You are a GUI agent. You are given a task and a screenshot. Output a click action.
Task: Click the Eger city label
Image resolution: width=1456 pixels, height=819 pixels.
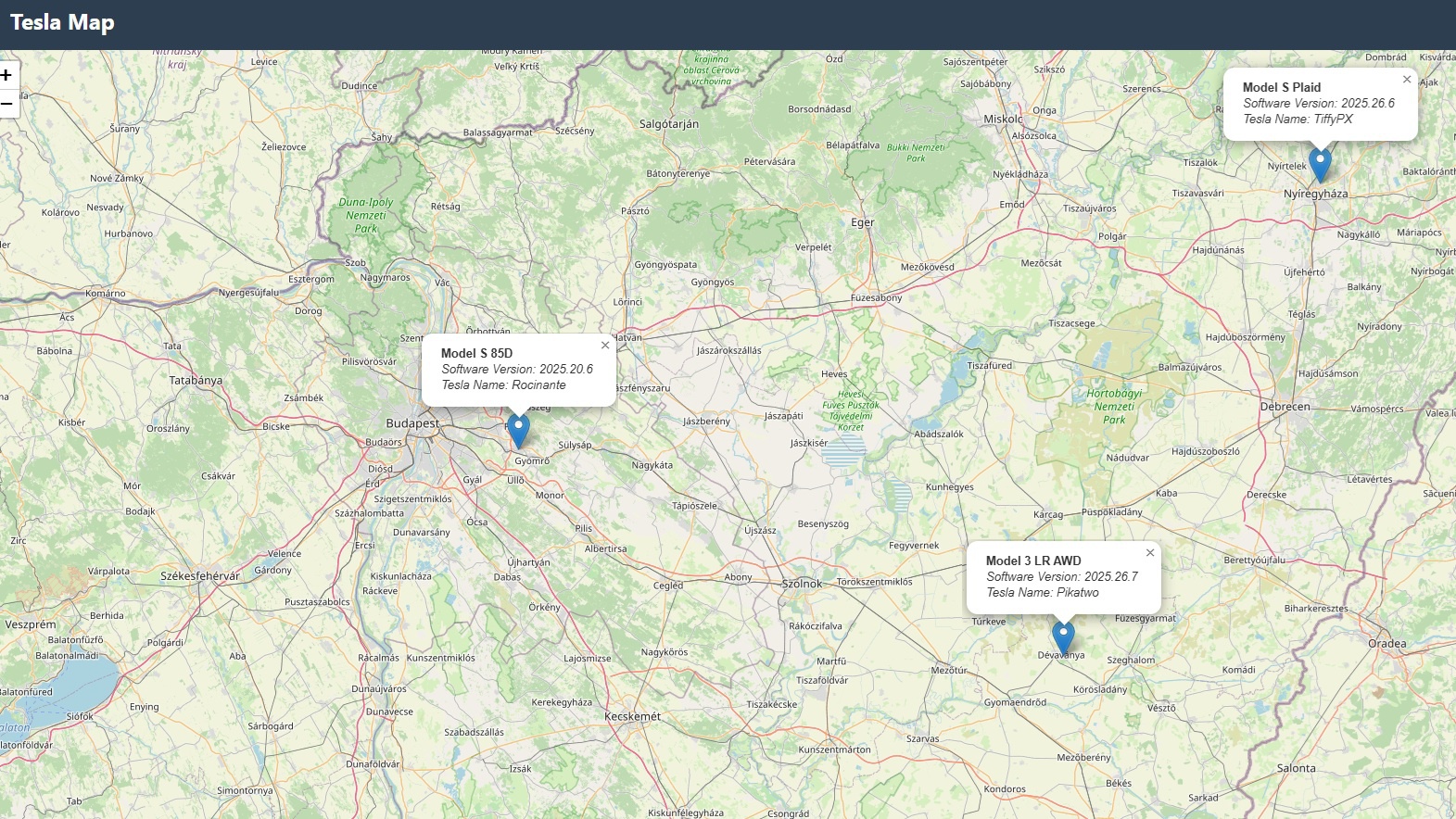(x=863, y=222)
